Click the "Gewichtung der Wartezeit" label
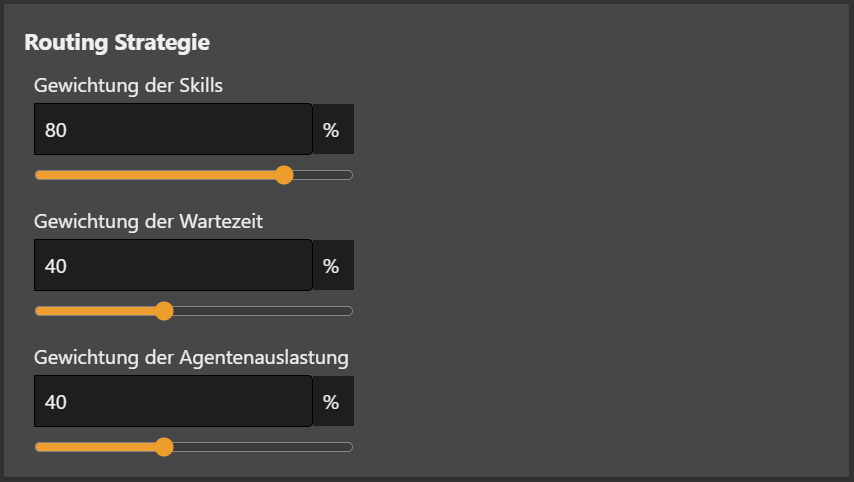854x482 pixels. 148,222
